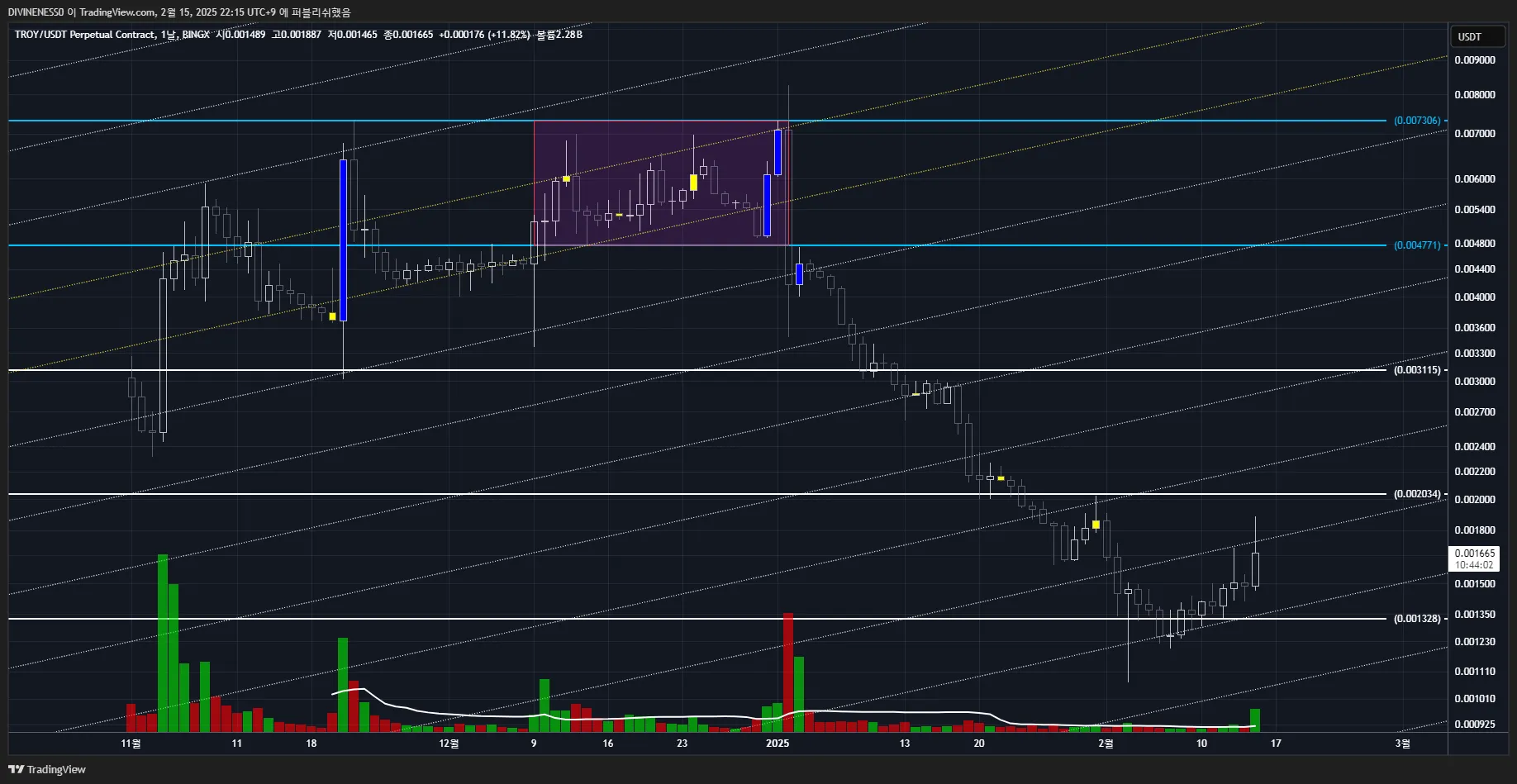Click the 2월 month label on time axis
The width and height of the screenshot is (1517, 784).
click(1106, 744)
